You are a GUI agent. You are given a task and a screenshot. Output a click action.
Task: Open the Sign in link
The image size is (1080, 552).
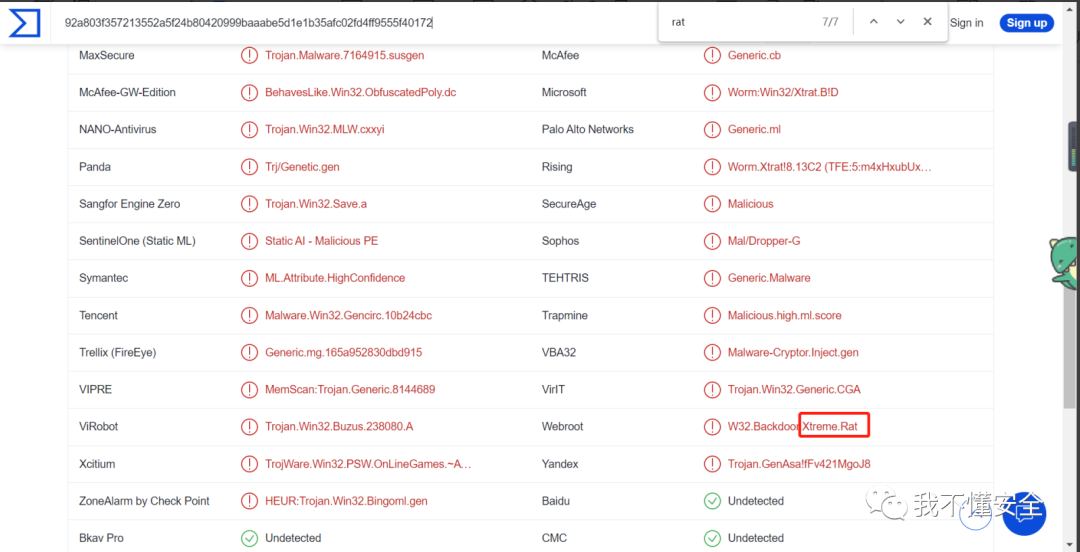pos(966,23)
